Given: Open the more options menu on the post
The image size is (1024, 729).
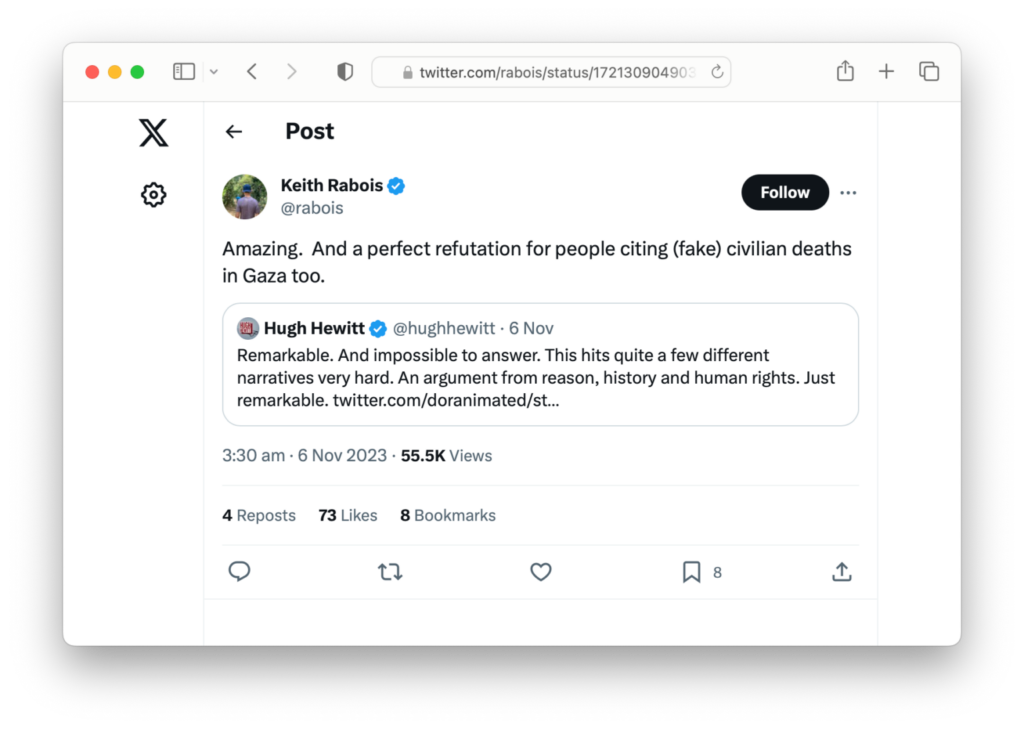Looking at the screenshot, I should [848, 192].
